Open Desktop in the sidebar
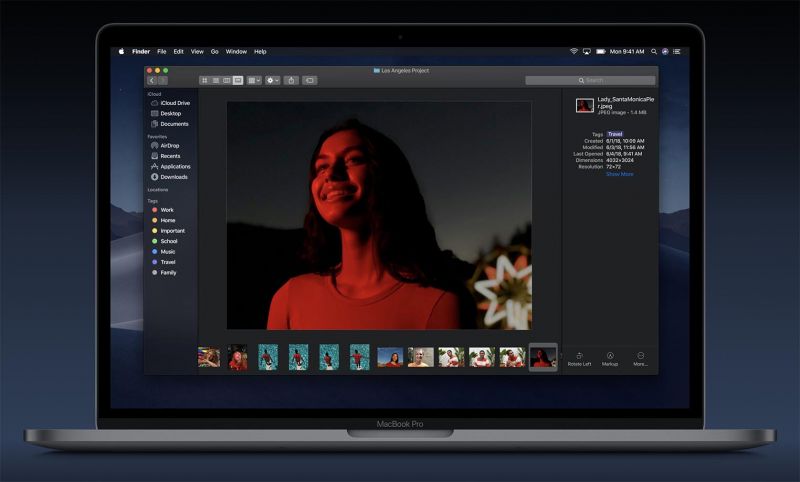800x482 pixels. [x=166, y=113]
